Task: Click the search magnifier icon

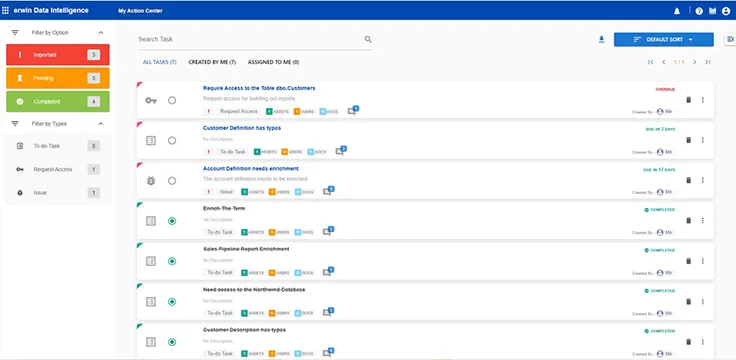Action: point(368,39)
